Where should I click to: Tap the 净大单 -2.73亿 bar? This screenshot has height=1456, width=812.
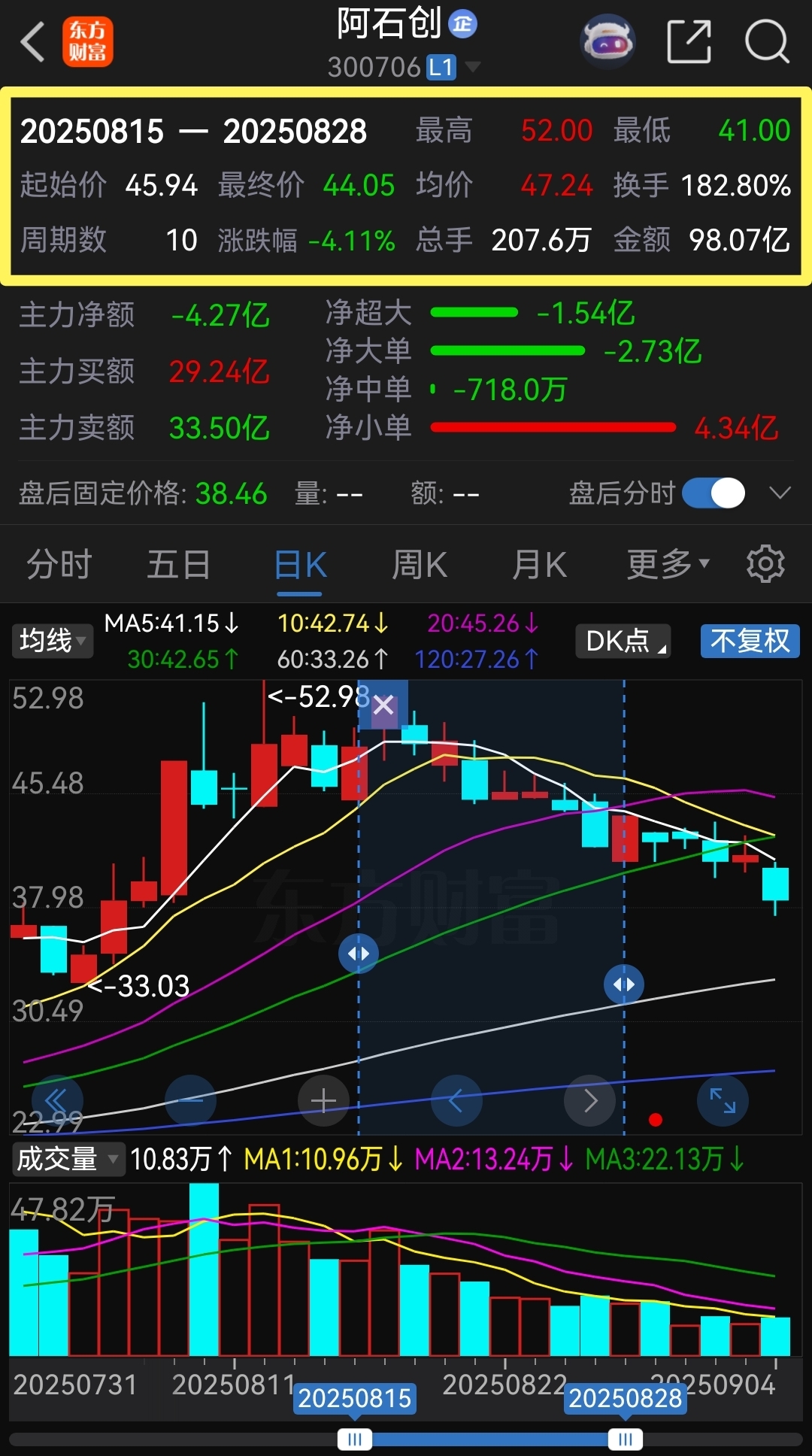(x=507, y=350)
